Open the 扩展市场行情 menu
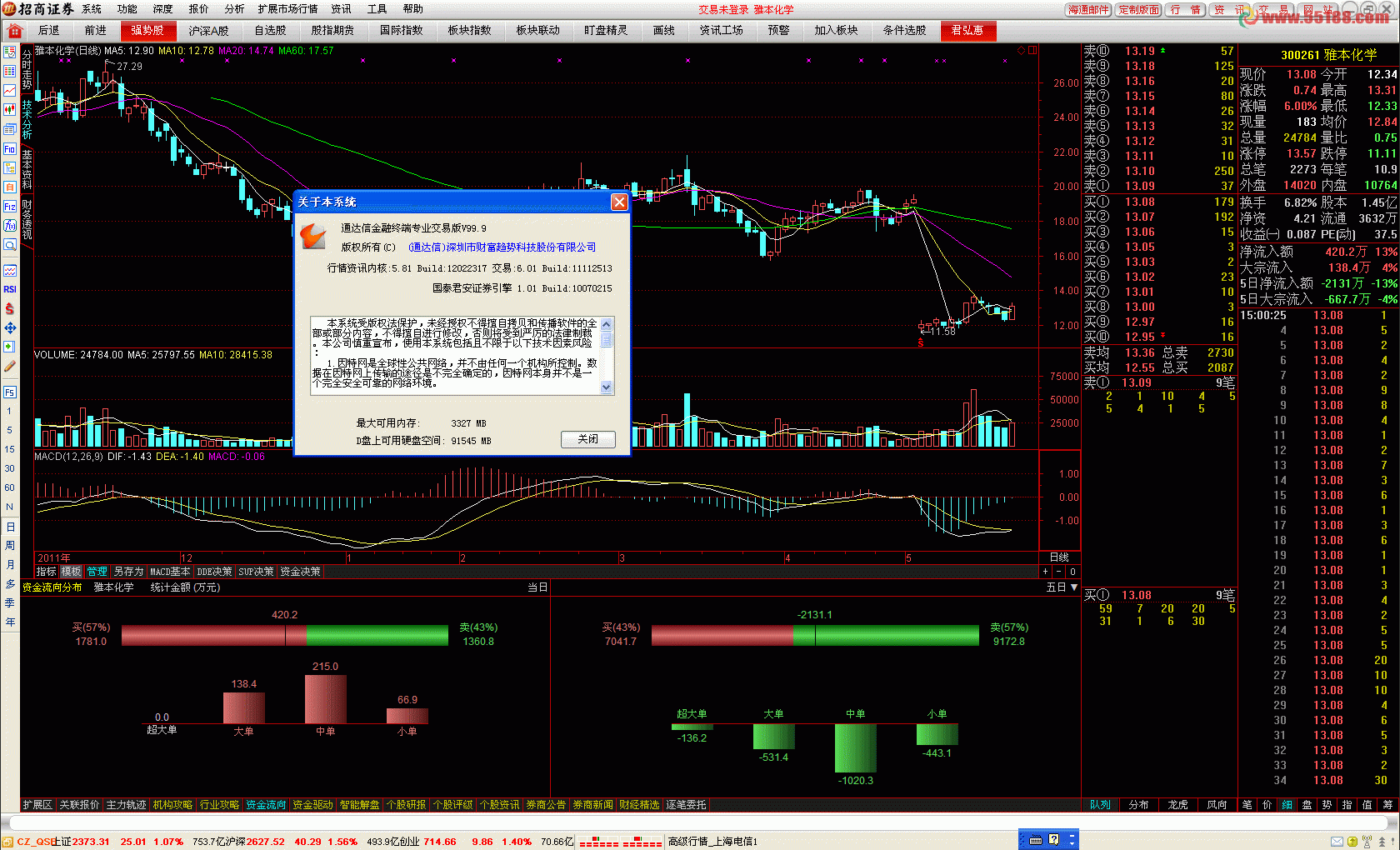Image resolution: width=1400 pixels, height=850 pixels. (287, 9)
